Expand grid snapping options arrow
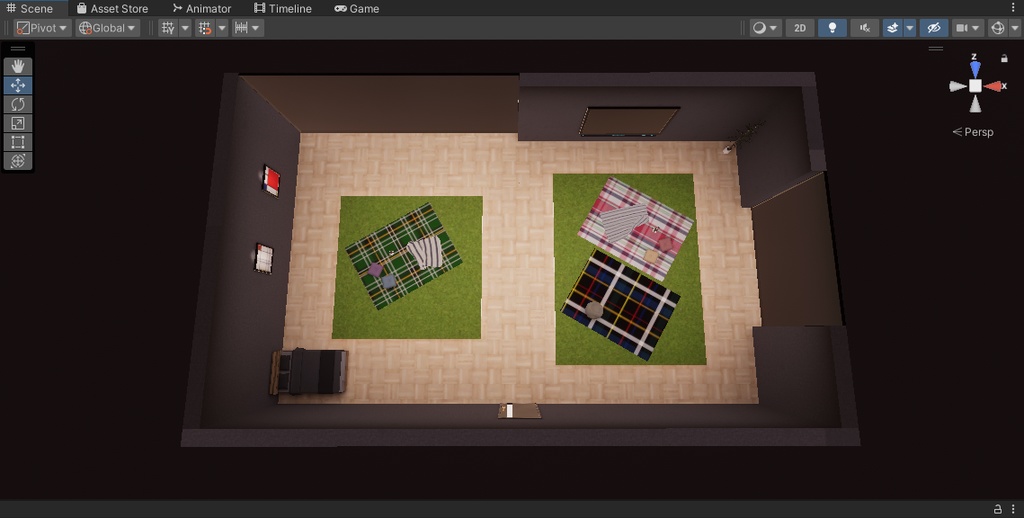This screenshot has width=1024, height=518. [221, 28]
